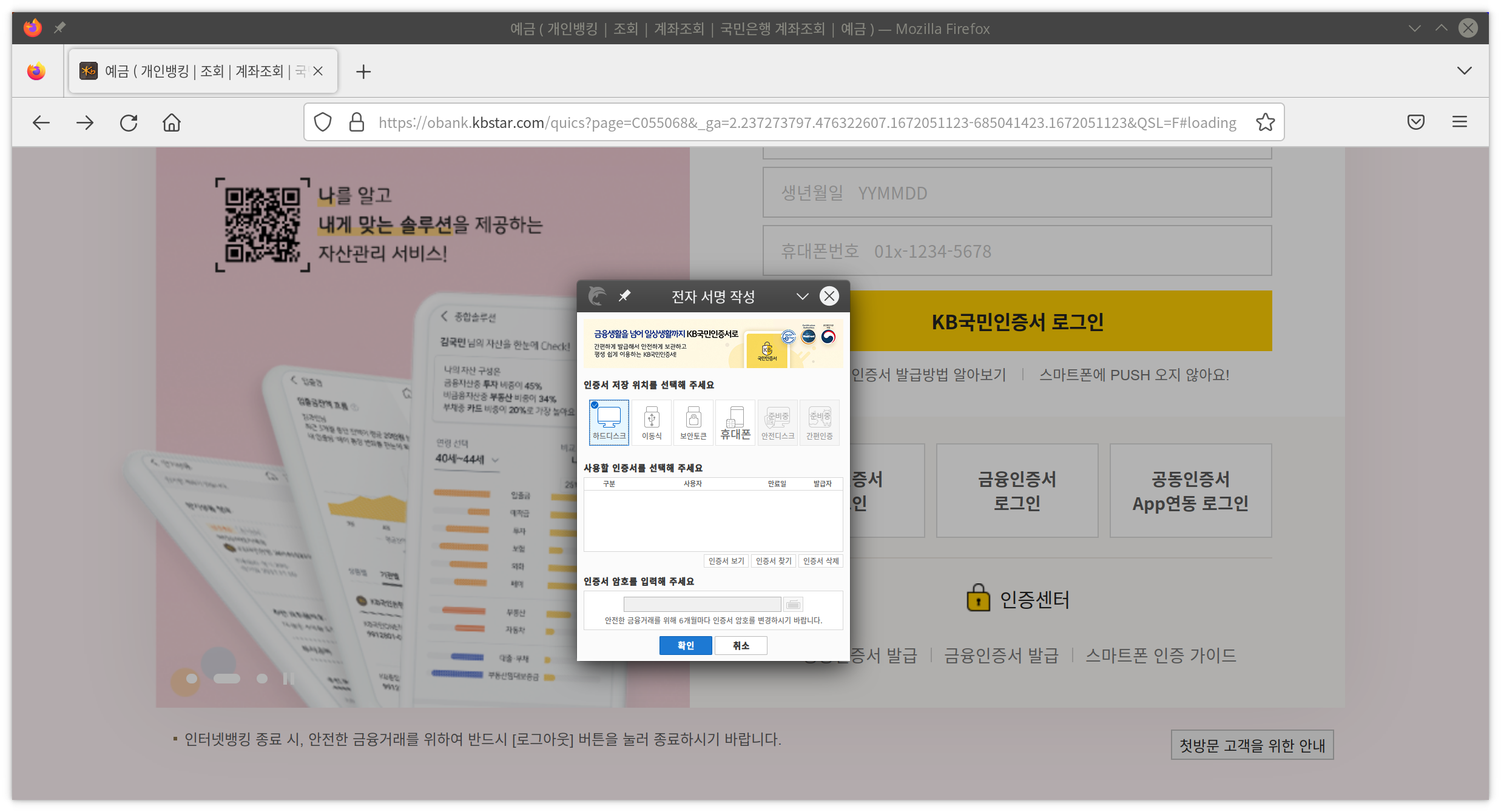Screen dimensions: 1501x812
Task: Click 만료일 column header
Action: tap(777, 483)
